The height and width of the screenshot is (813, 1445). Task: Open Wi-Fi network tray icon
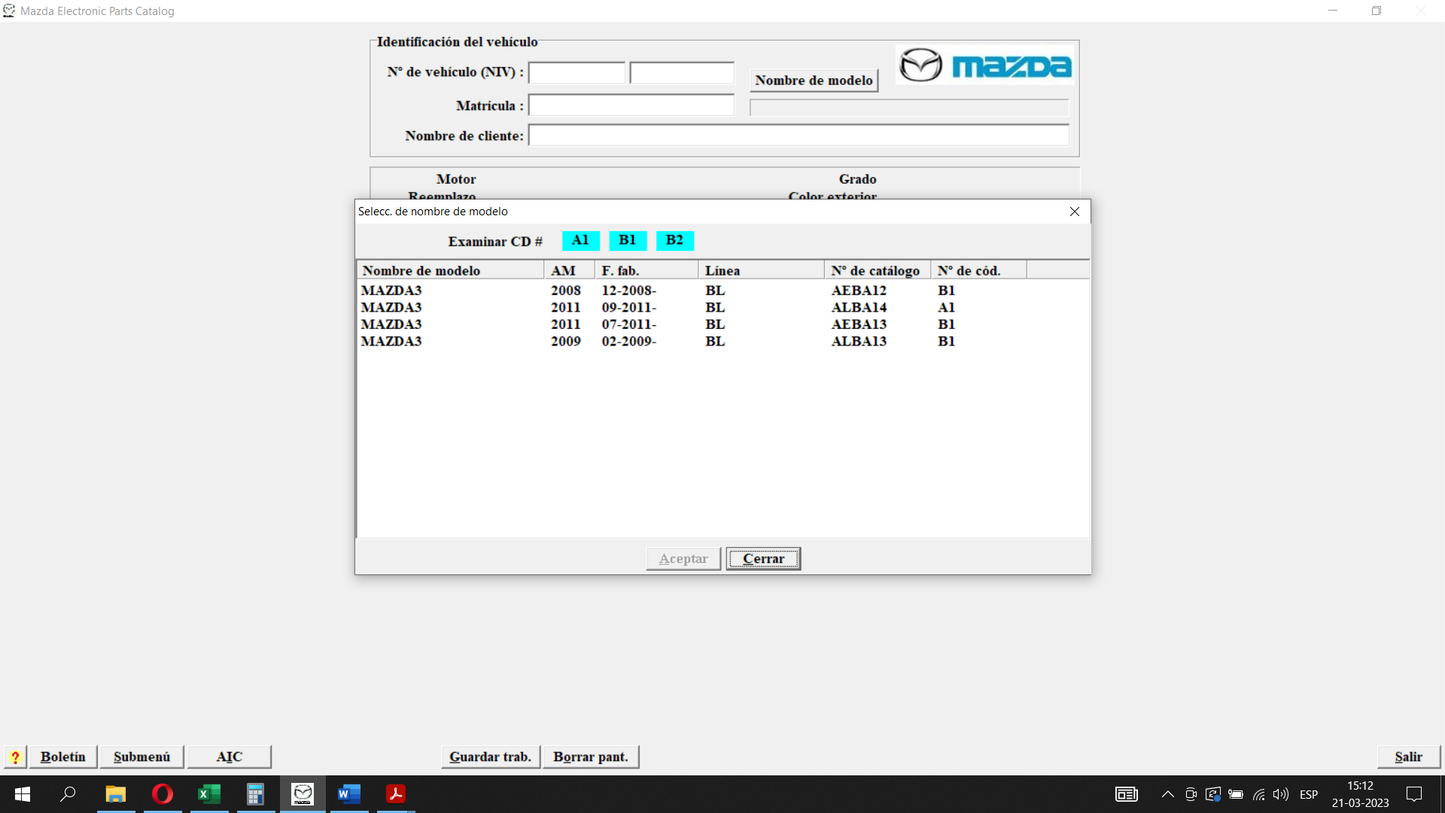(x=1259, y=794)
